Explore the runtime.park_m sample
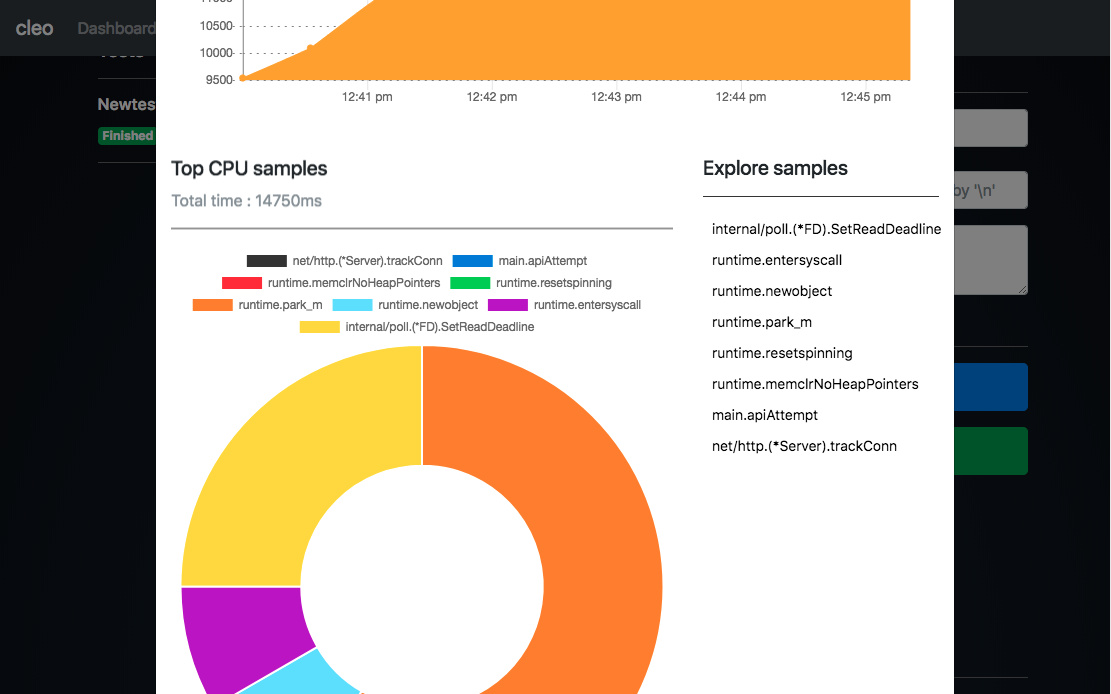The image size is (1111, 694). tap(762, 323)
